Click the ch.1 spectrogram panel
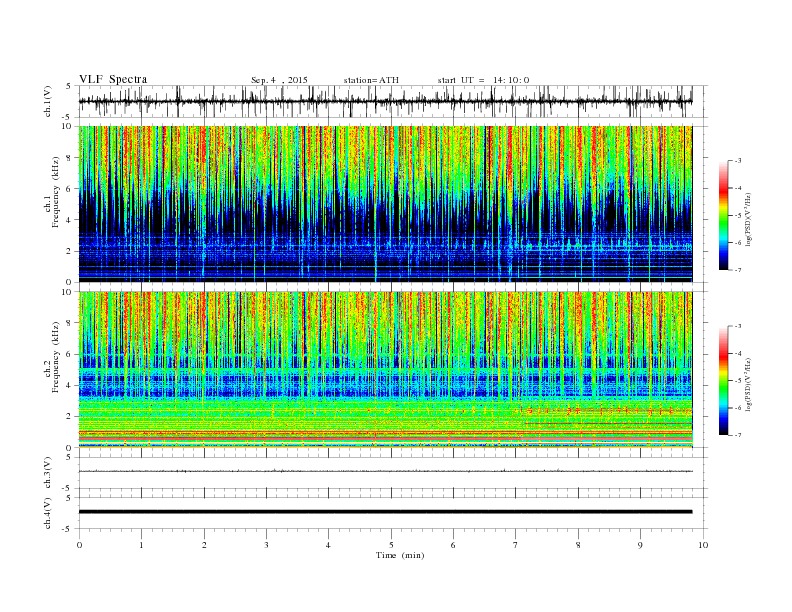 [x=385, y=204]
